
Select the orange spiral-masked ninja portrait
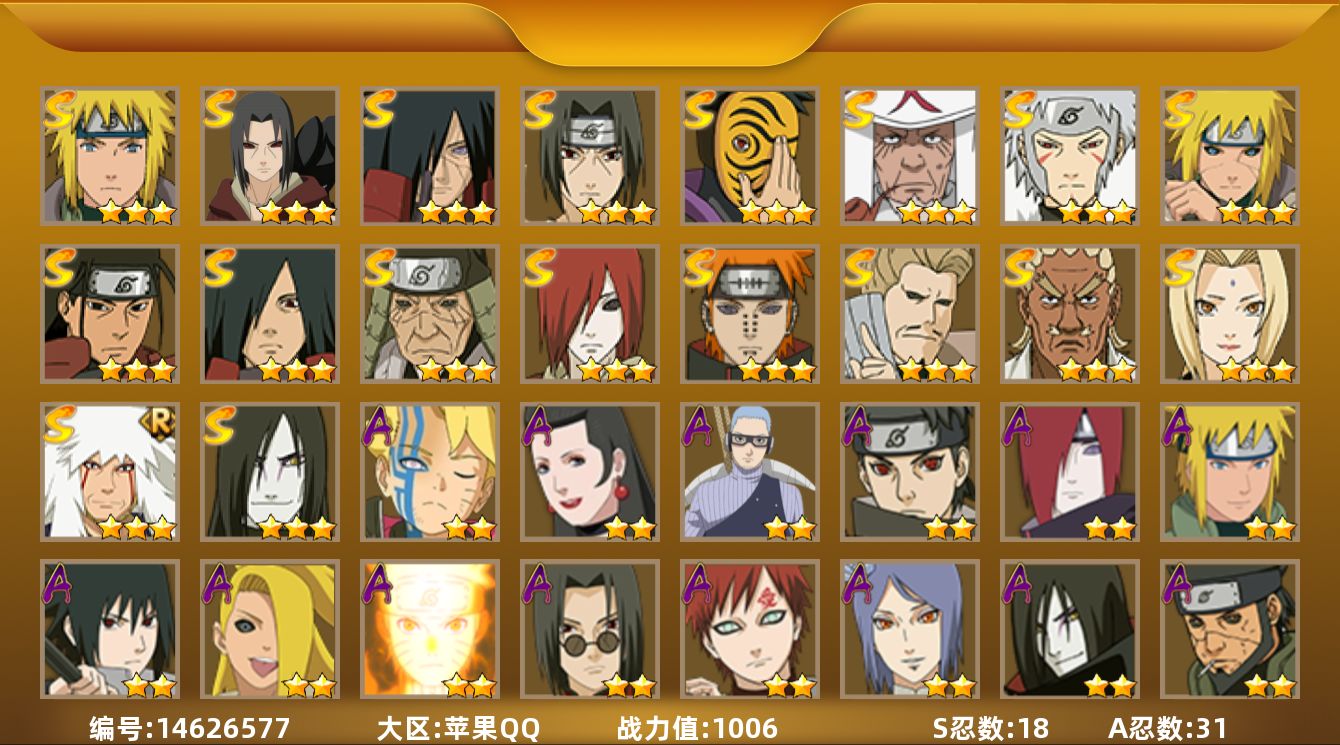pos(750,156)
